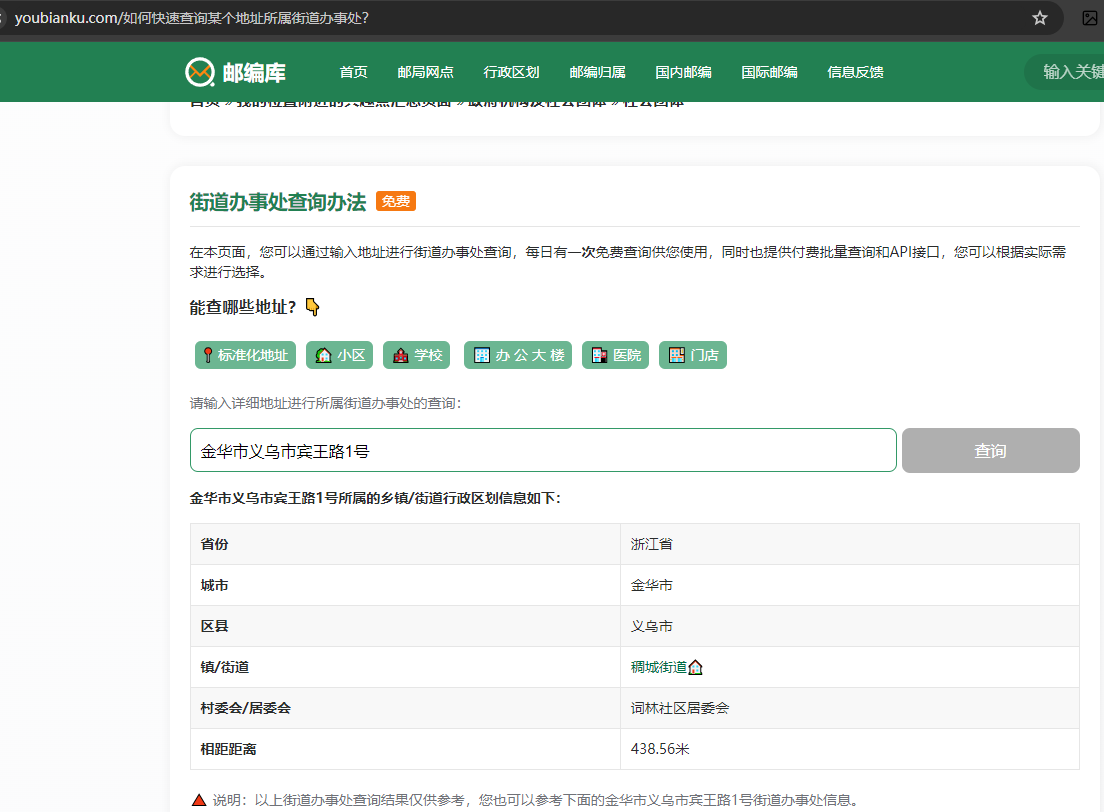Image resolution: width=1104 pixels, height=812 pixels.
Task: Open the 信息反馈 nav entry
Action: [x=855, y=71]
